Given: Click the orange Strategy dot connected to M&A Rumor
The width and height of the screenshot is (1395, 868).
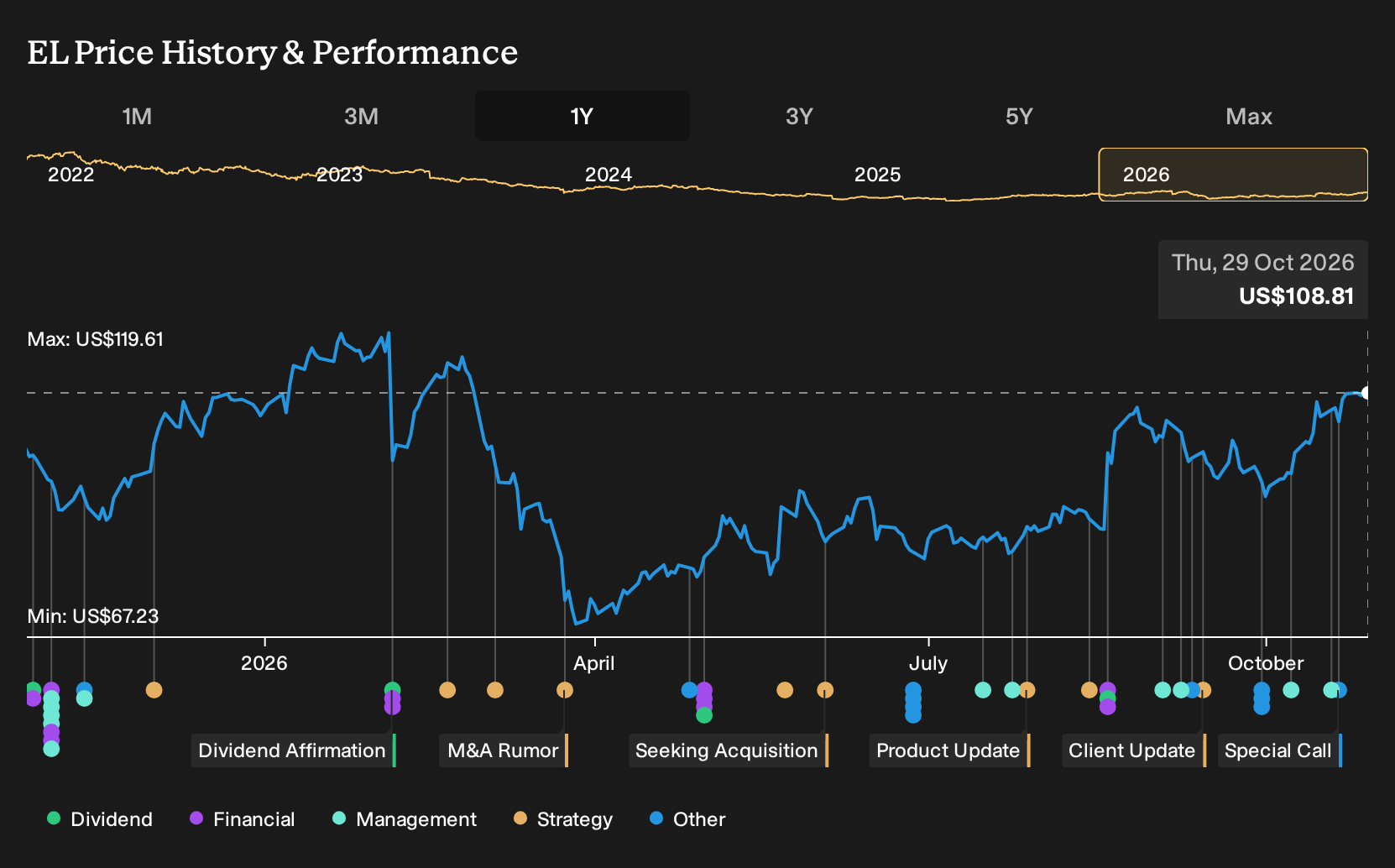Looking at the screenshot, I should [x=565, y=690].
